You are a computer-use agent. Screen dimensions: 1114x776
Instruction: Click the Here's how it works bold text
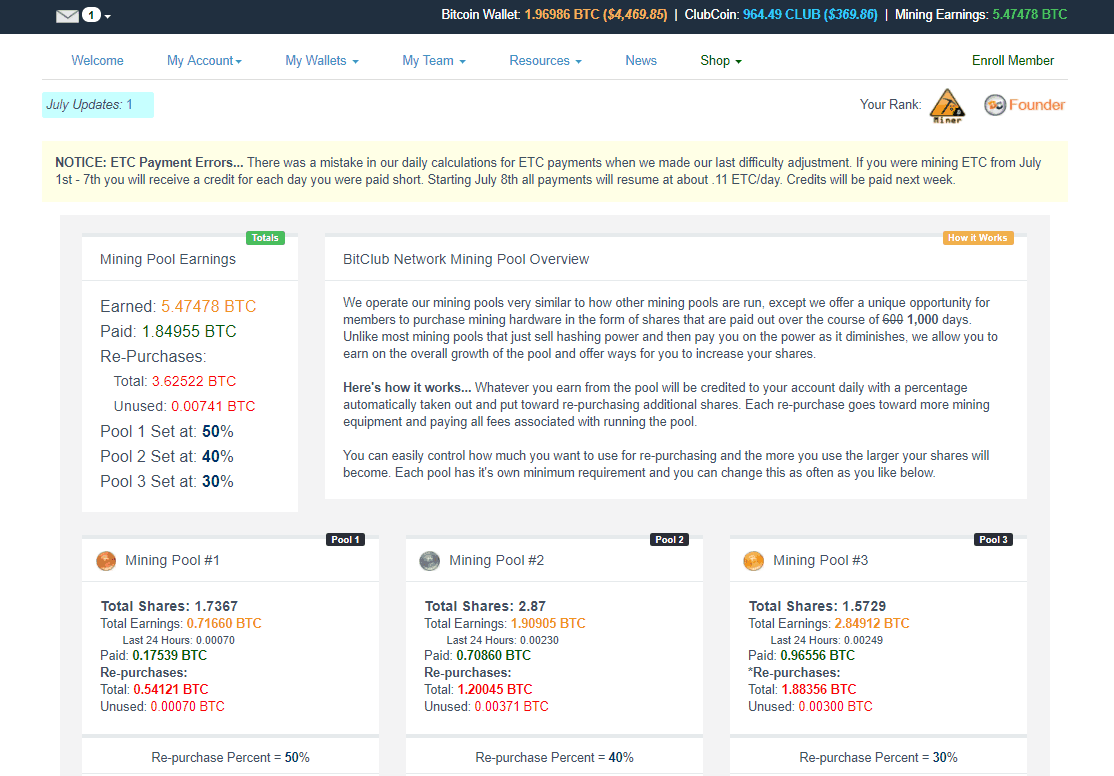tap(407, 388)
